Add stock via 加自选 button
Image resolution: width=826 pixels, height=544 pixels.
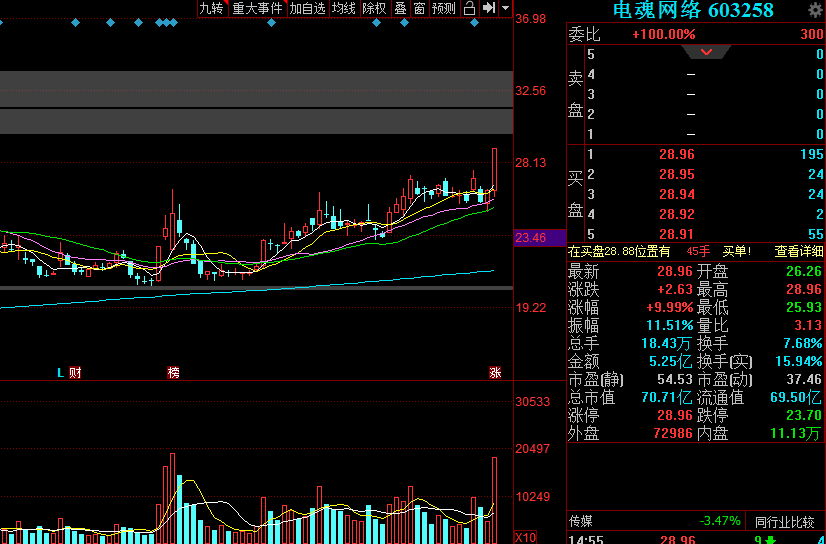(308, 8)
